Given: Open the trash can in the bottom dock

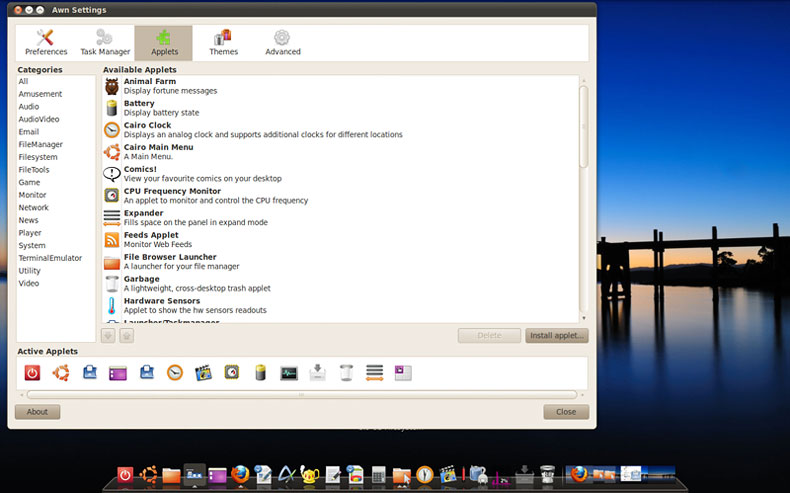Looking at the screenshot, I should point(548,474).
